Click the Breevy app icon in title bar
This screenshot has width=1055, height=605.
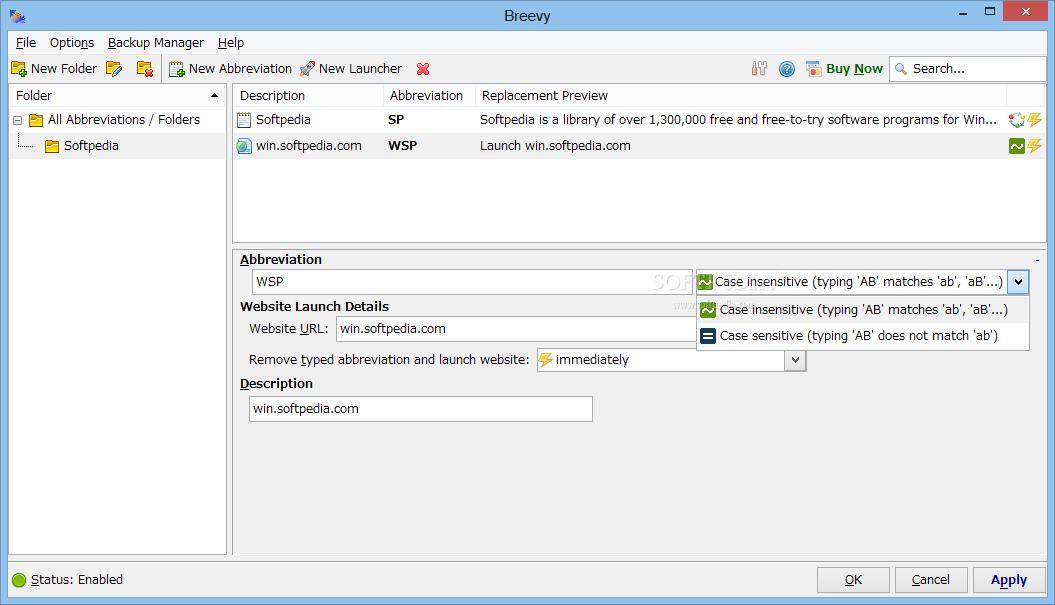pos(17,15)
